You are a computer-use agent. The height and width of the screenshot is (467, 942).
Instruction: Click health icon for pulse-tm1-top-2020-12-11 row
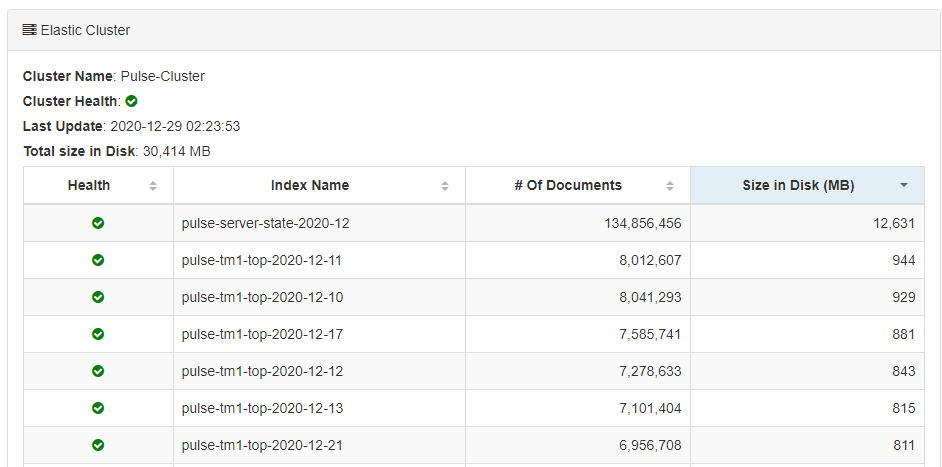pos(98,260)
